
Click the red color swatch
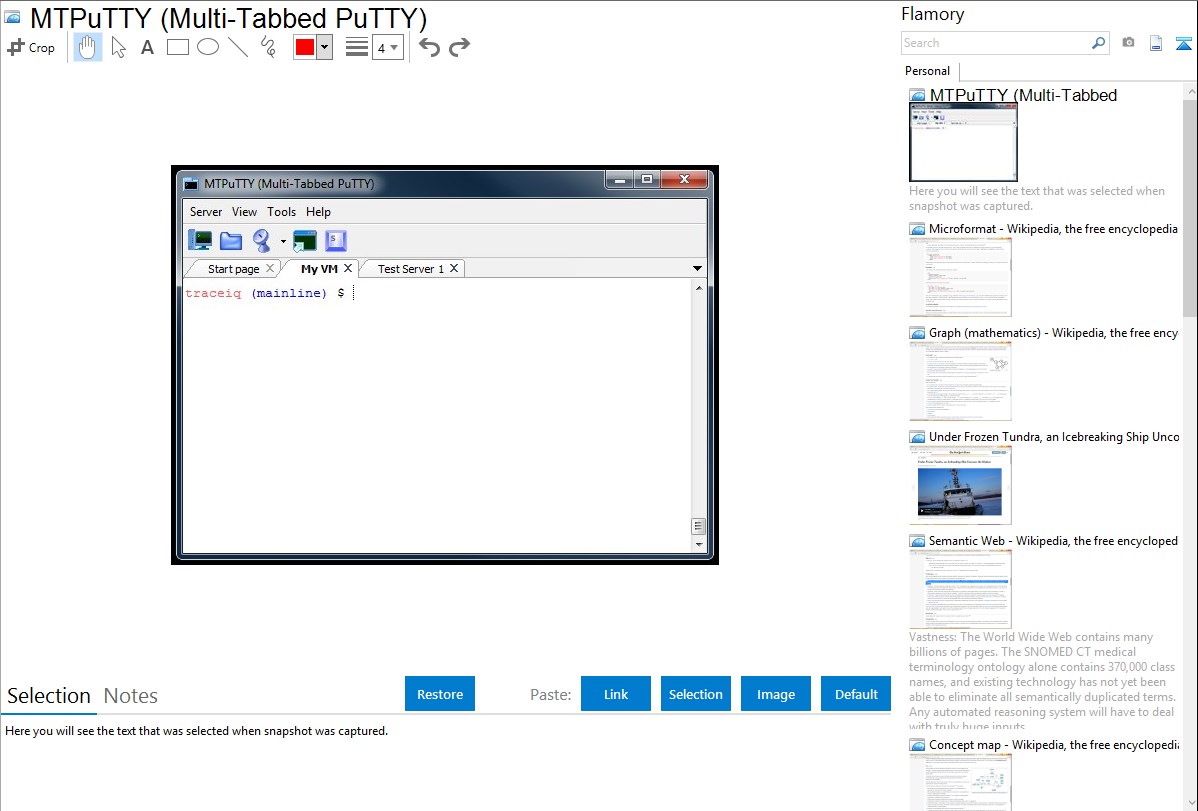(x=305, y=47)
